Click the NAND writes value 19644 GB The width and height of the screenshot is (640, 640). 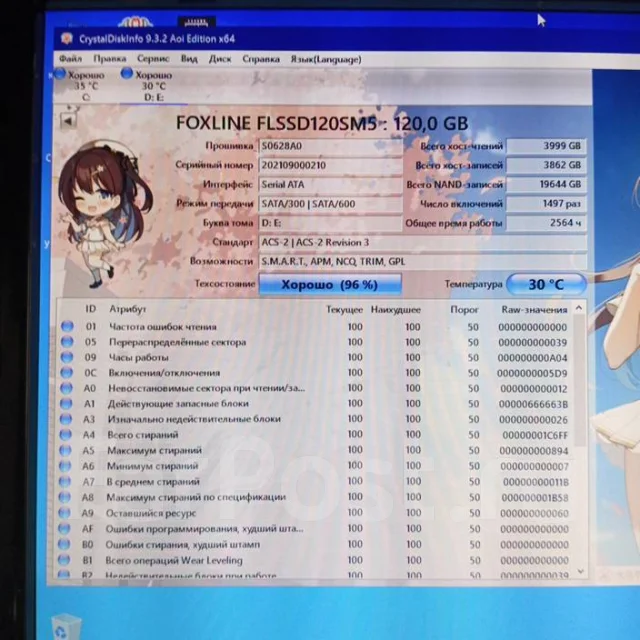(546, 184)
